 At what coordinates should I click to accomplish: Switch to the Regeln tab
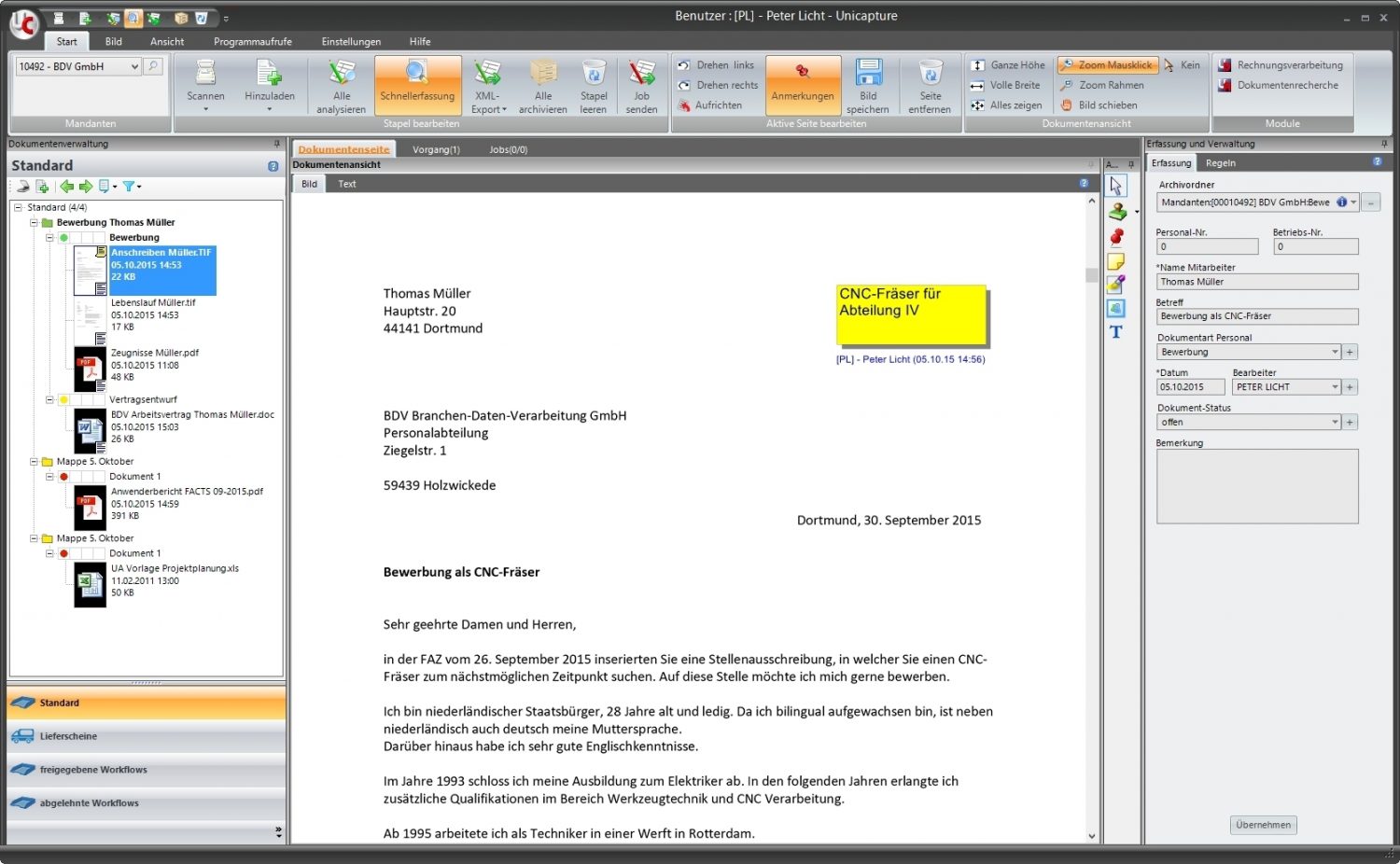click(x=1220, y=162)
